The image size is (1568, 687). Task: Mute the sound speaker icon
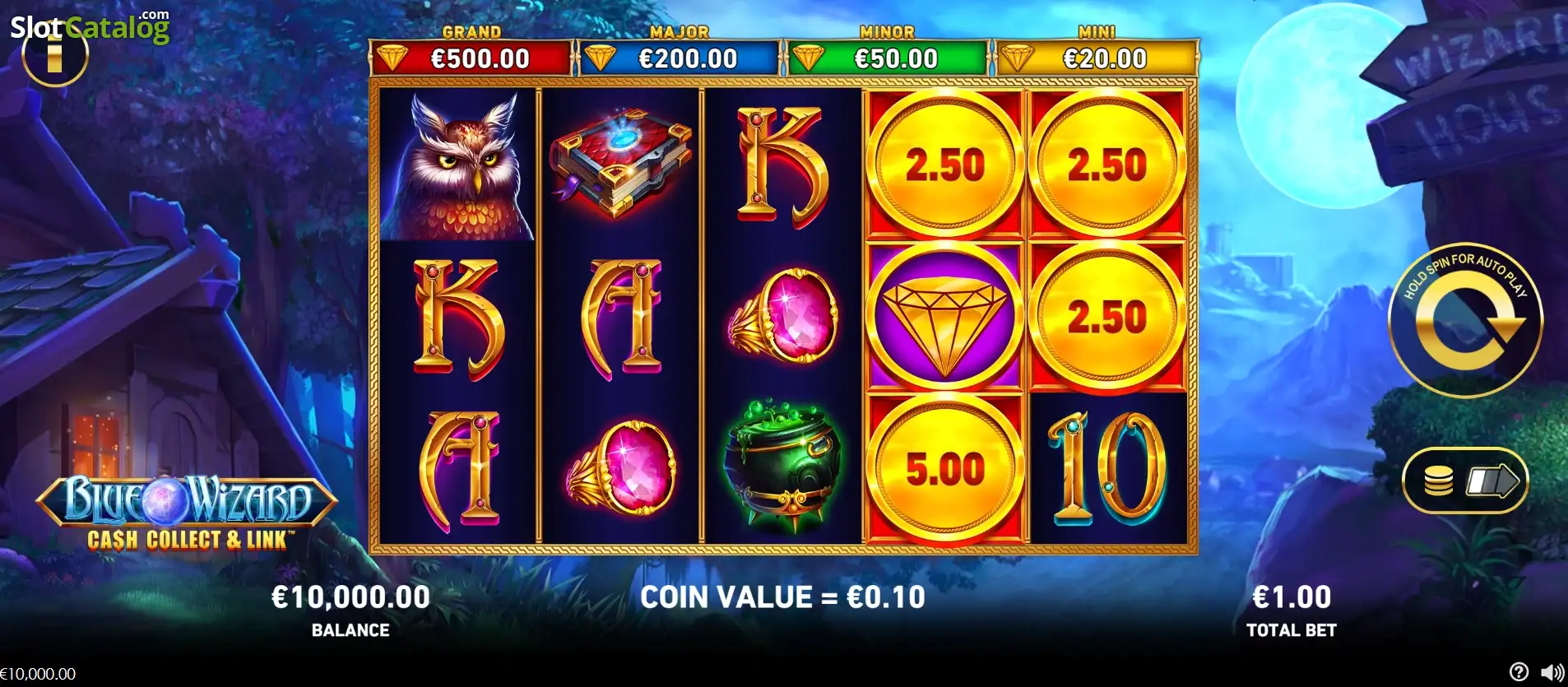[x=1552, y=672]
